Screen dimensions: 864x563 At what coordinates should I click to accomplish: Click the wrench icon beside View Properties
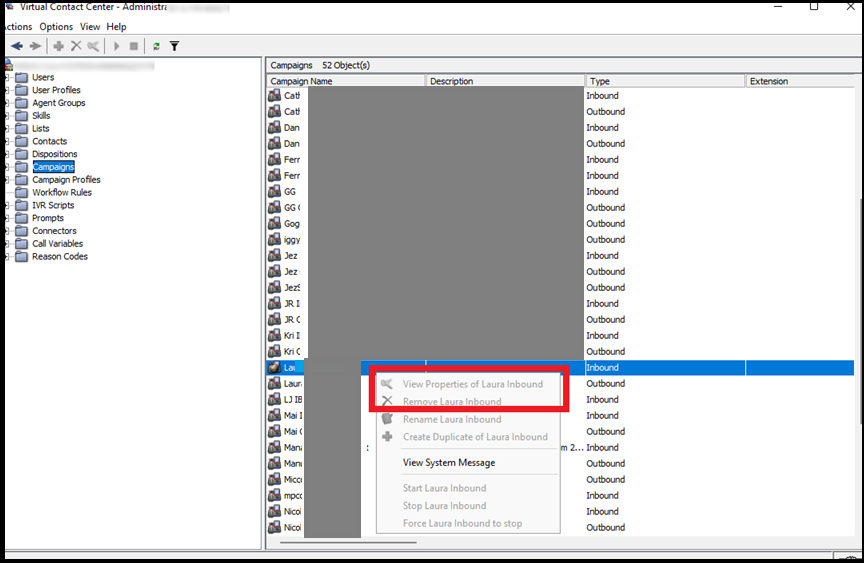(x=387, y=384)
